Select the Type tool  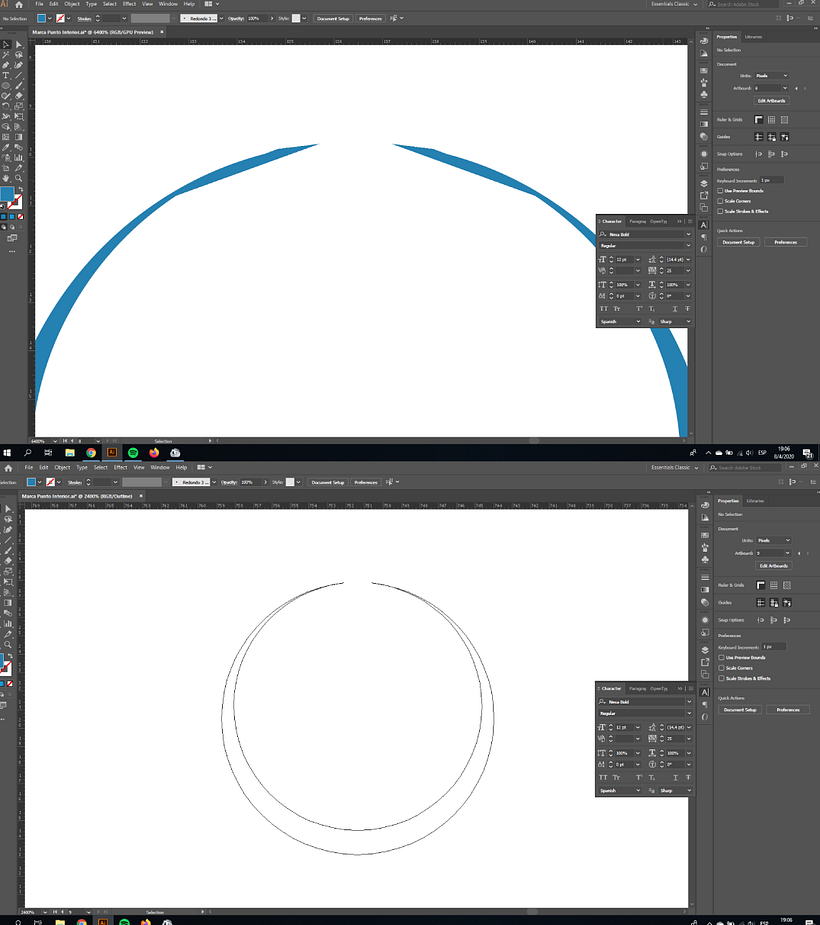click(6, 74)
